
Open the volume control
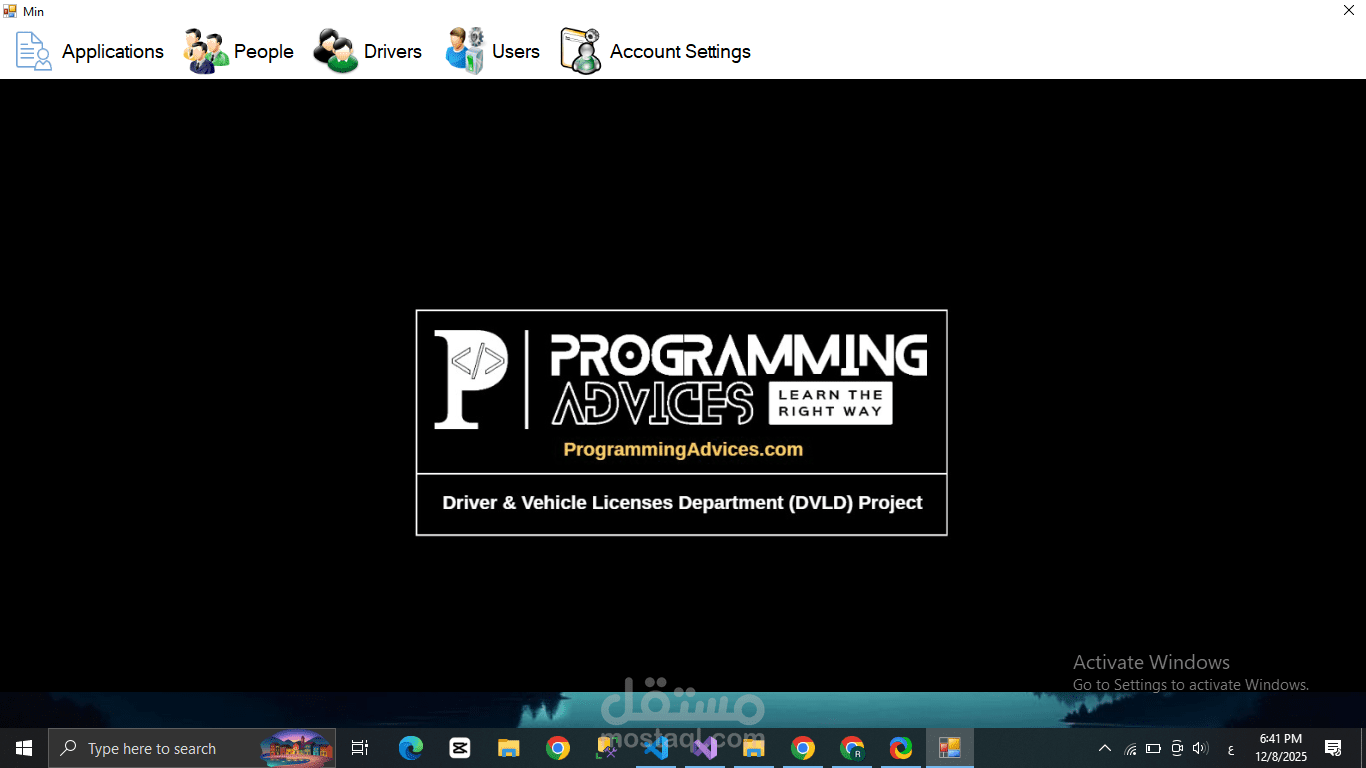click(1200, 748)
